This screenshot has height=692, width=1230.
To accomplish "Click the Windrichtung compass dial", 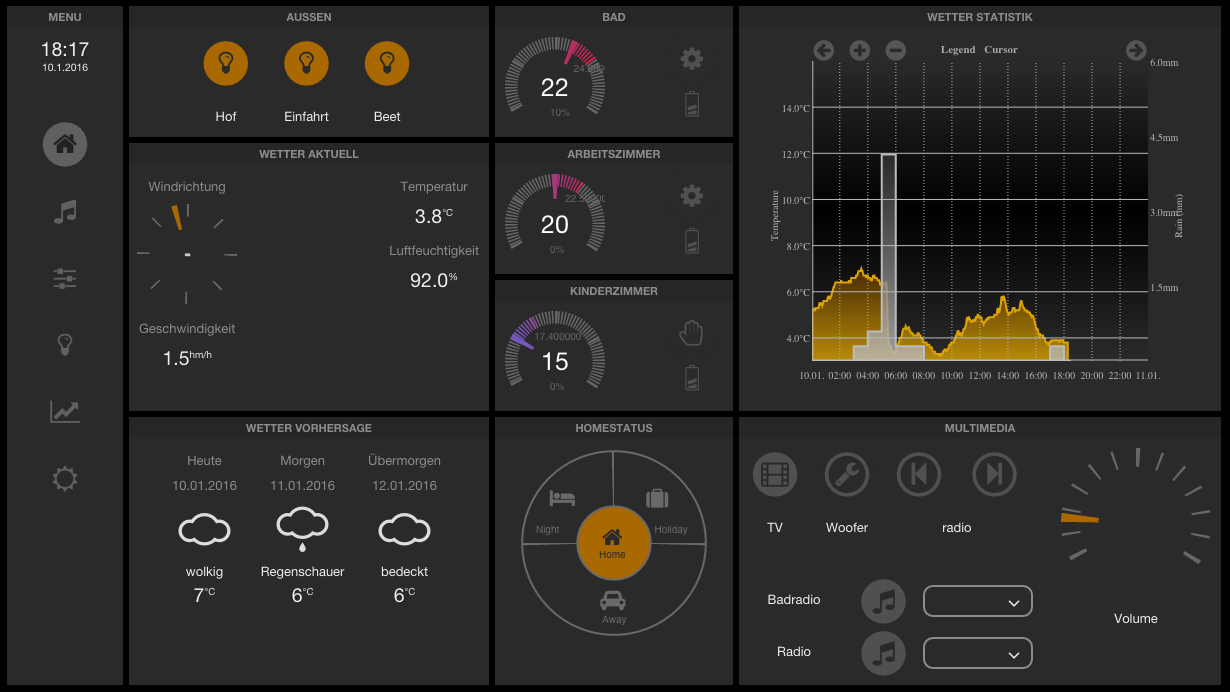I will [x=187, y=254].
